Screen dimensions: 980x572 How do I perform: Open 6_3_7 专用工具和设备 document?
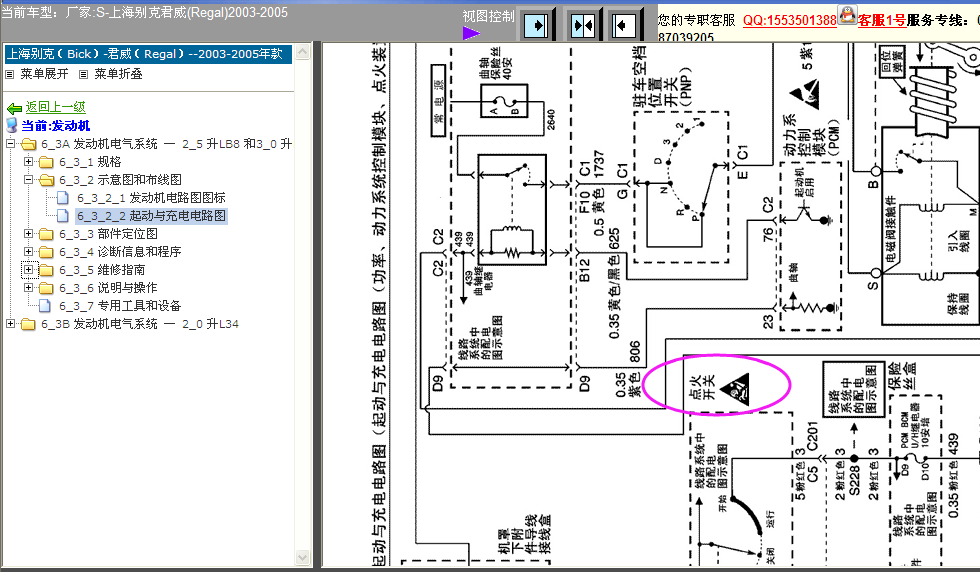pos(120,306)
